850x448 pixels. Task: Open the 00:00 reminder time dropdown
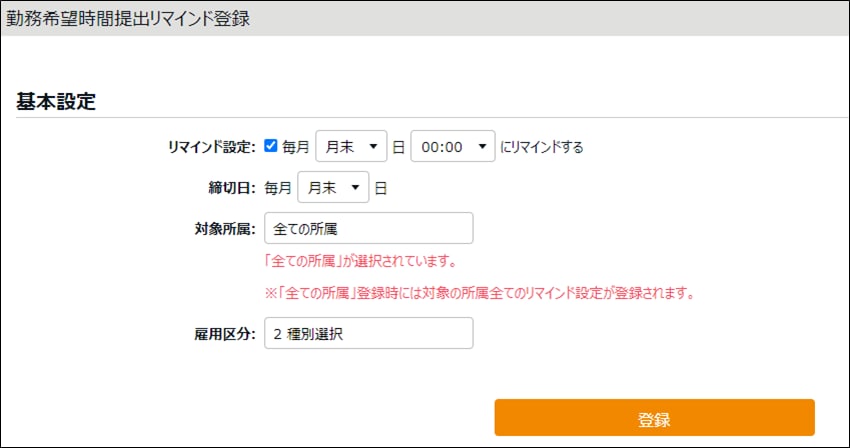(x=452, y=147)
